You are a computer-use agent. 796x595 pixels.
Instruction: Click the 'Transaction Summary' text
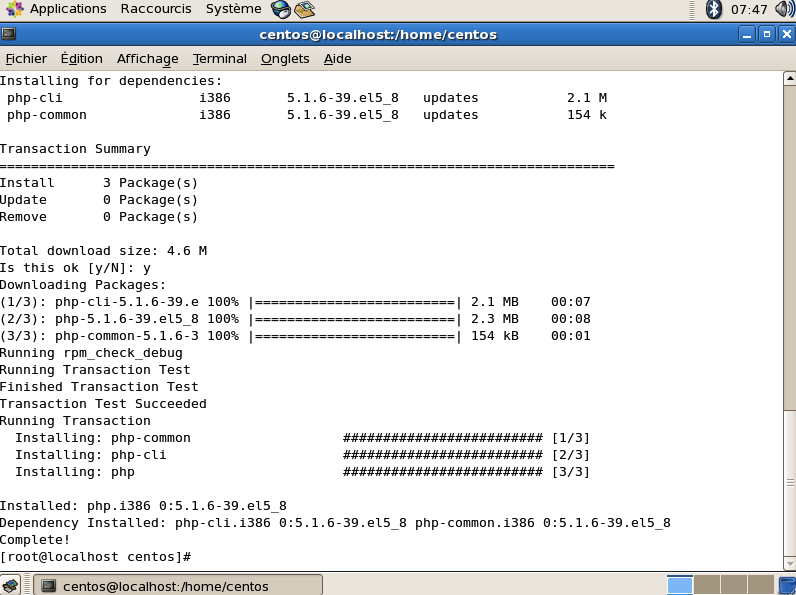pyautogui.click(x=75, y=149)
